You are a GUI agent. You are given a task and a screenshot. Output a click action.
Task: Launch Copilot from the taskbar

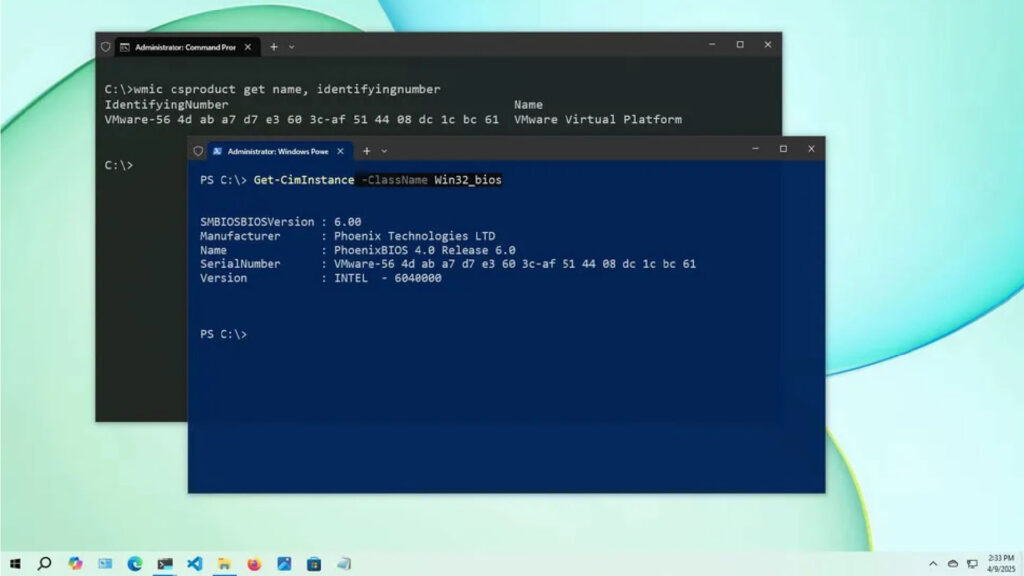point(75,564)
